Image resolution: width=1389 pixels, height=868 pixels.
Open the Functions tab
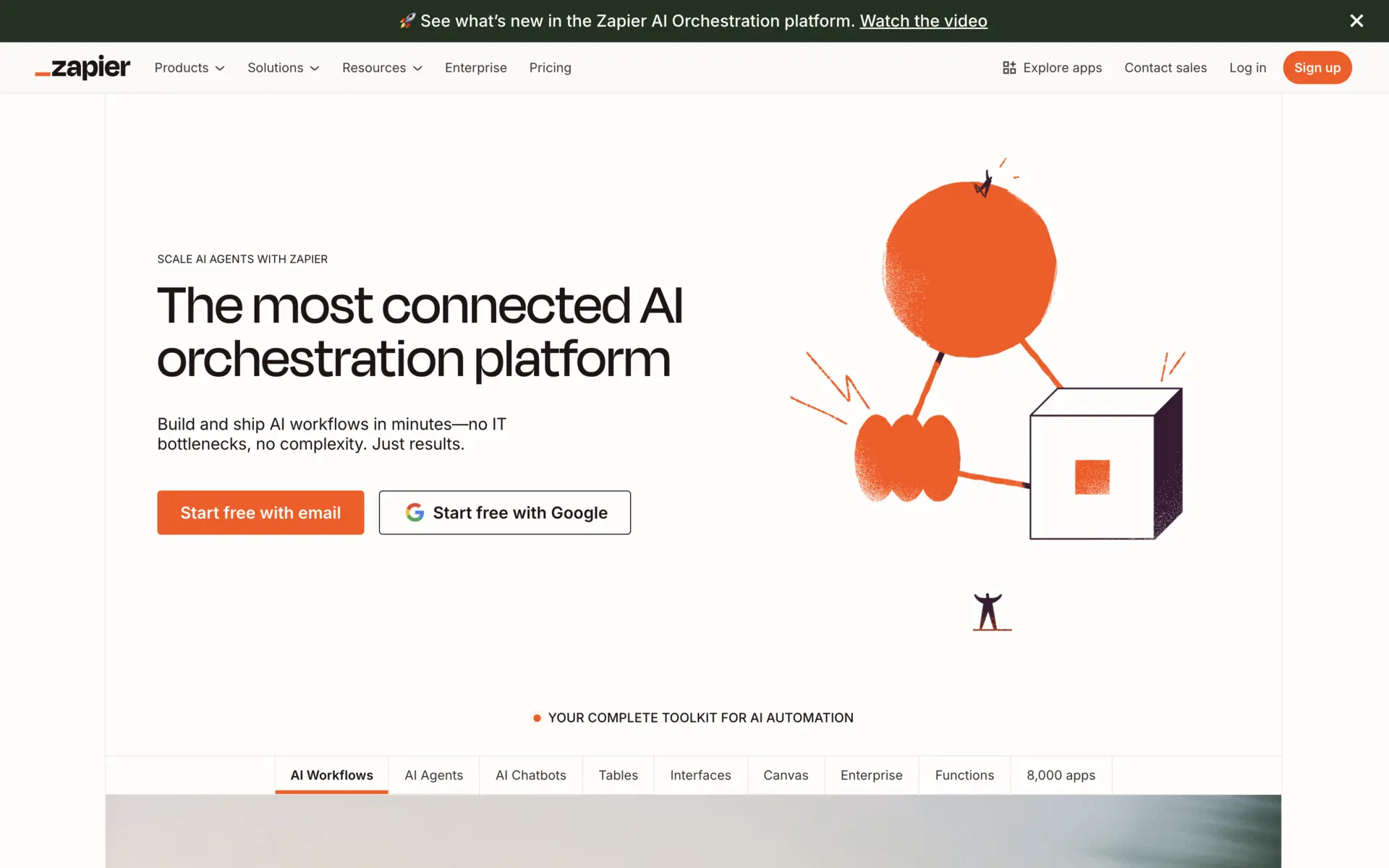[x=964, y=775]
